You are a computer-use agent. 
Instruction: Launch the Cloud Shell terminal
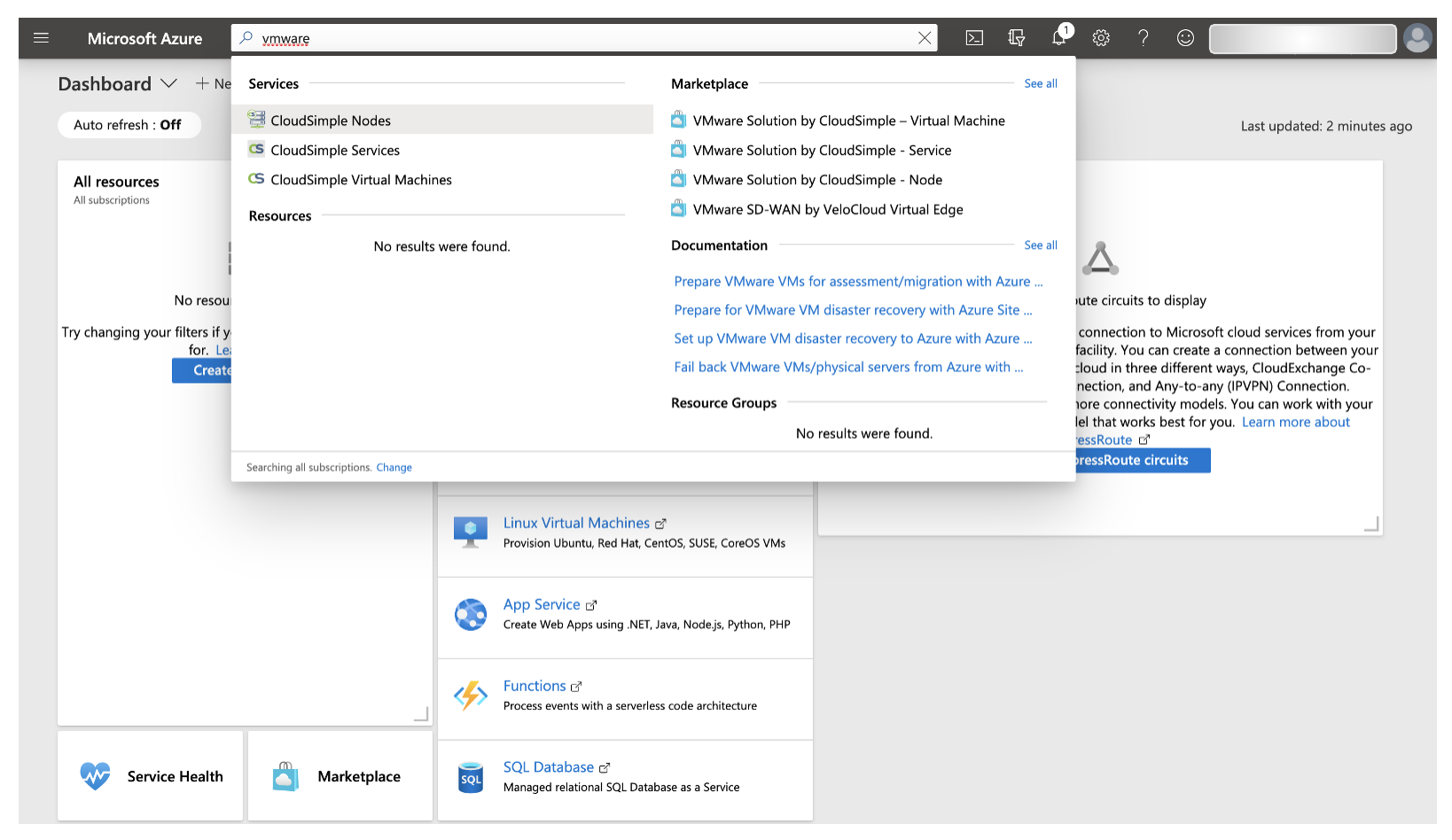click(974, 38)
